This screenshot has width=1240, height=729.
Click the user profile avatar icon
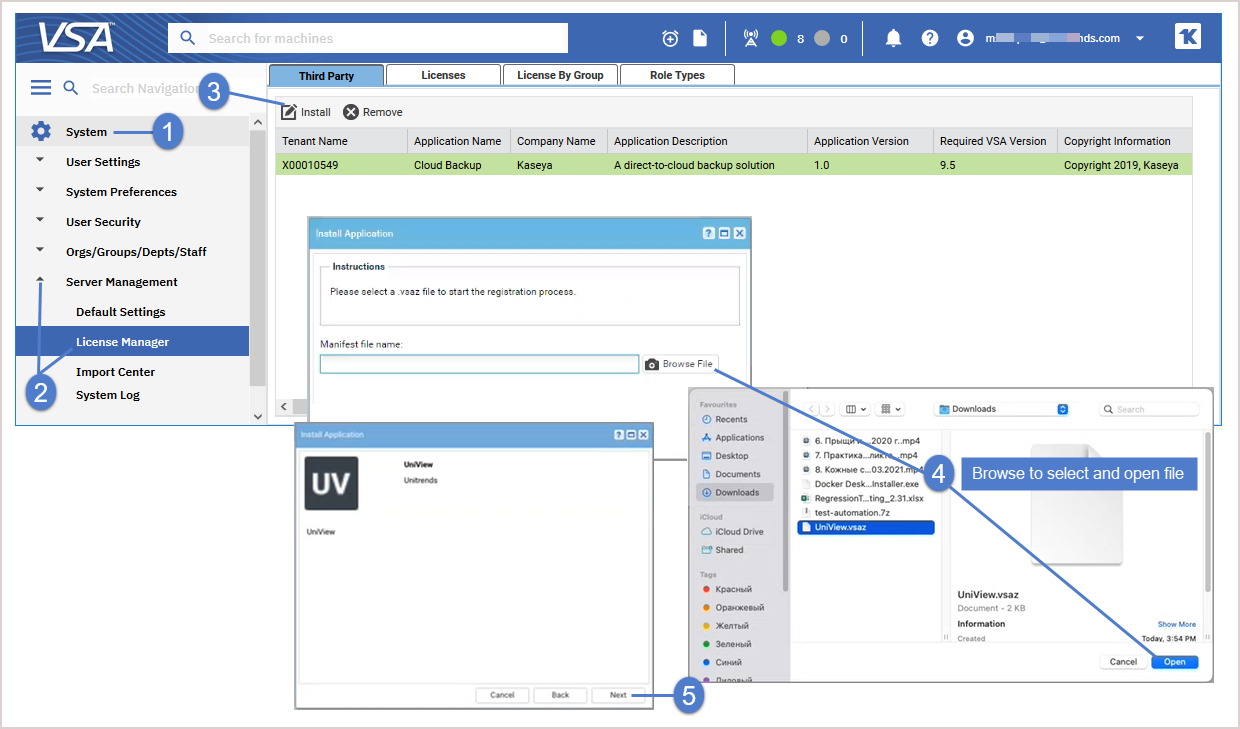pyautogui.click(x=965, y=38)
